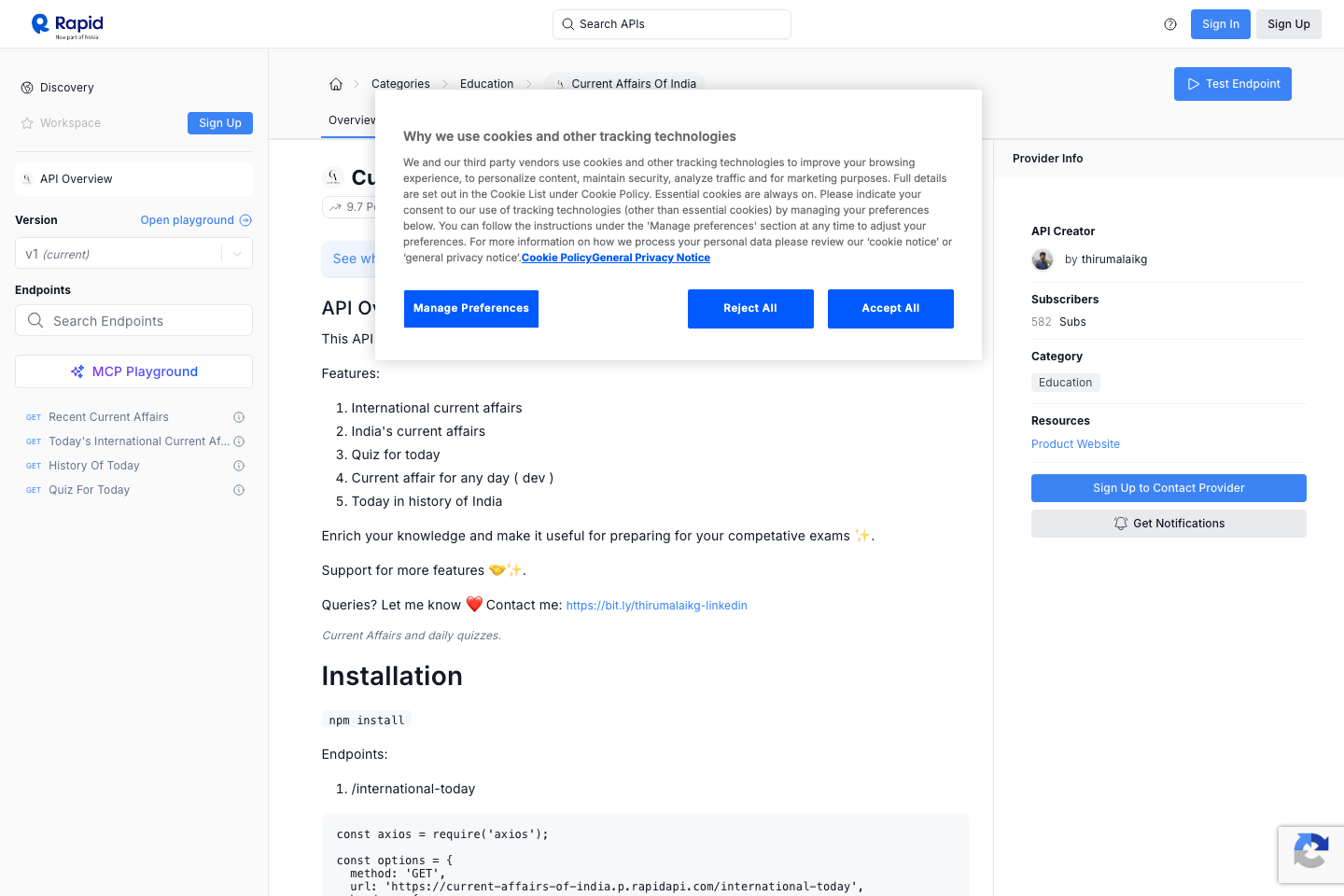1344x896 pixels.
Task: Focus the Search Endpoints field
Action: (x=140, y=321)
